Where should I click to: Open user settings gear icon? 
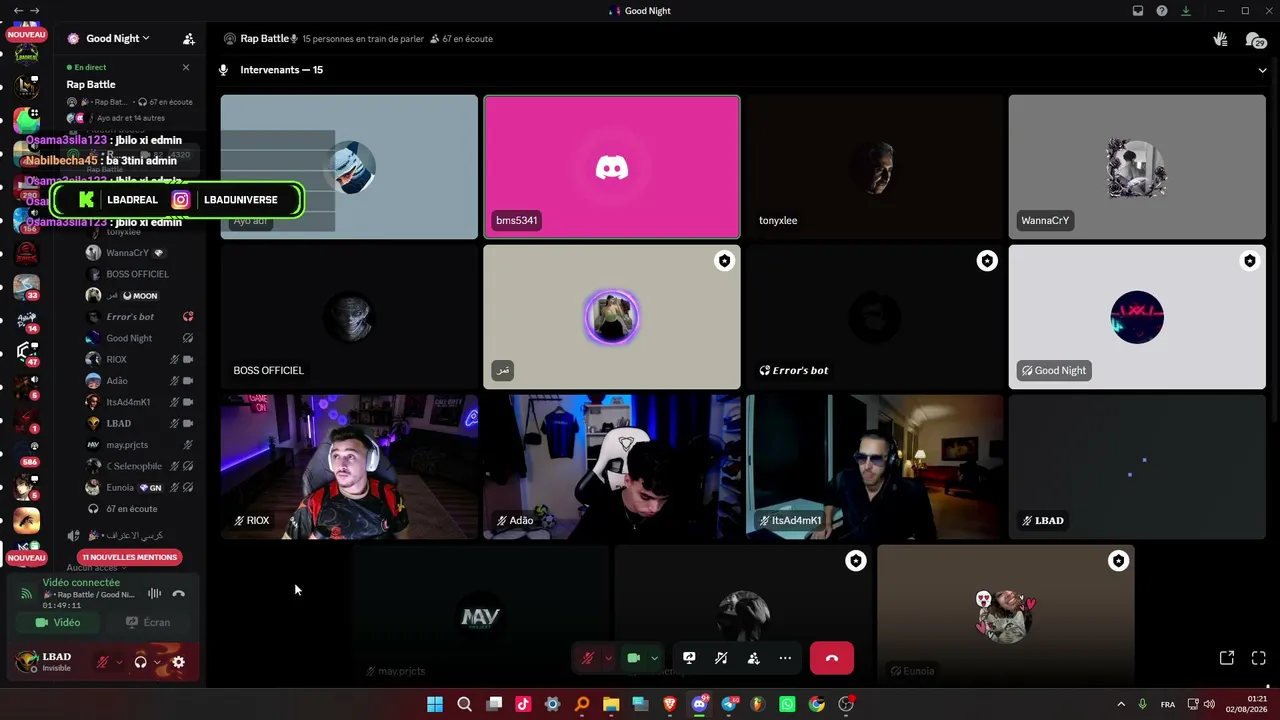click(178, 662)
